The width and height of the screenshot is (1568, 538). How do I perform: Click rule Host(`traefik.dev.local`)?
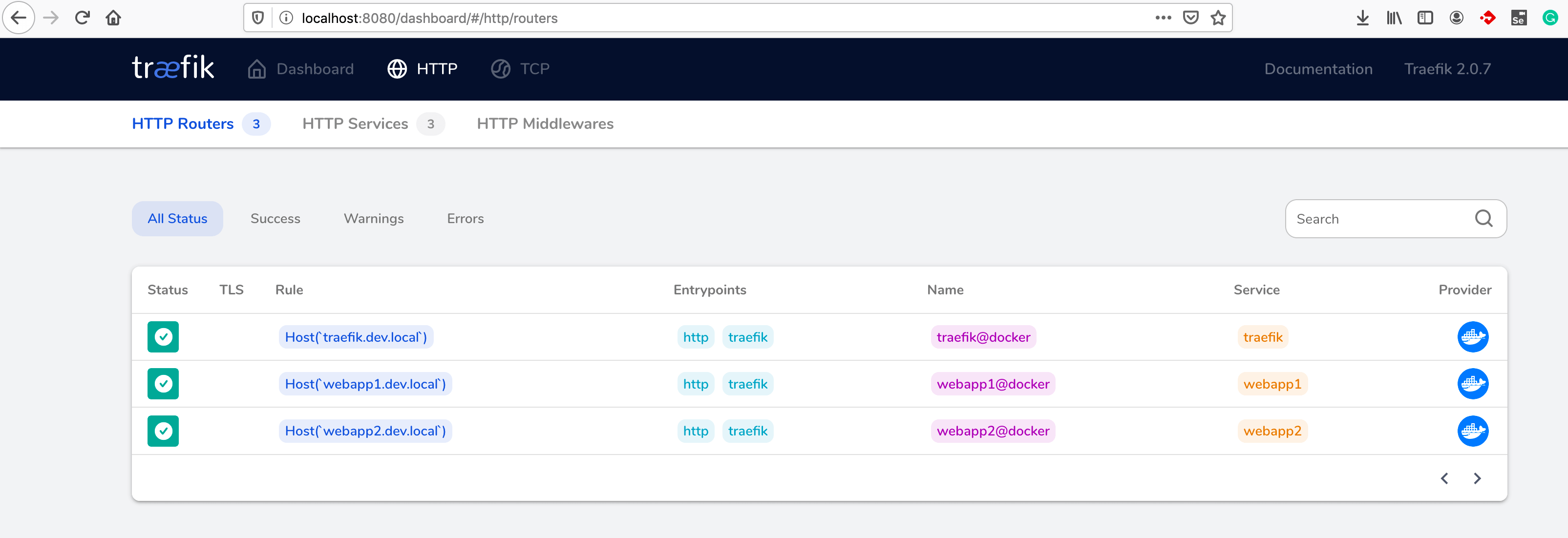tap(356, 337)
